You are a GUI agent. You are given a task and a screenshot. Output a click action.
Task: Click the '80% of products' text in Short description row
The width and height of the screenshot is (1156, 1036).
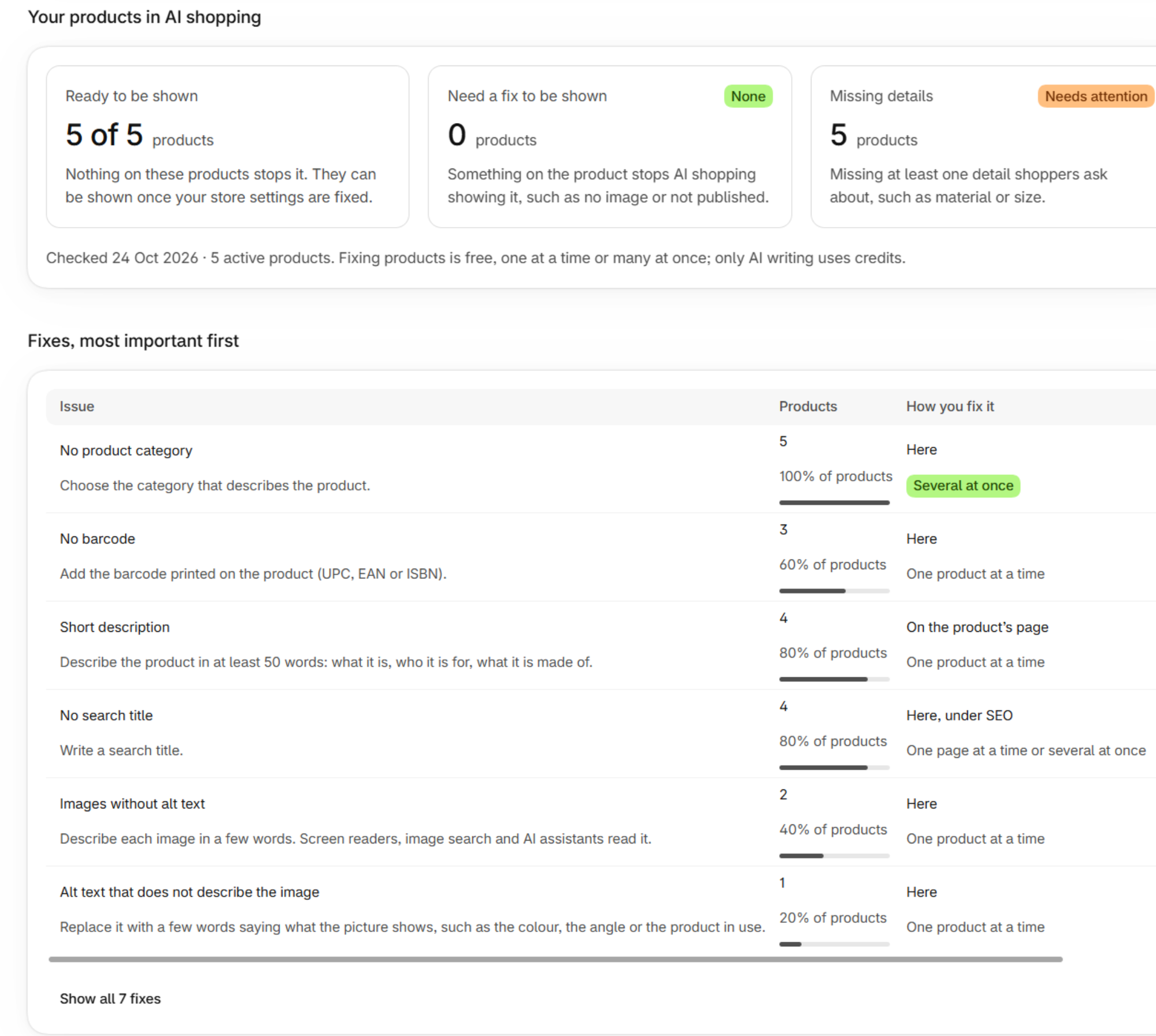833,653
